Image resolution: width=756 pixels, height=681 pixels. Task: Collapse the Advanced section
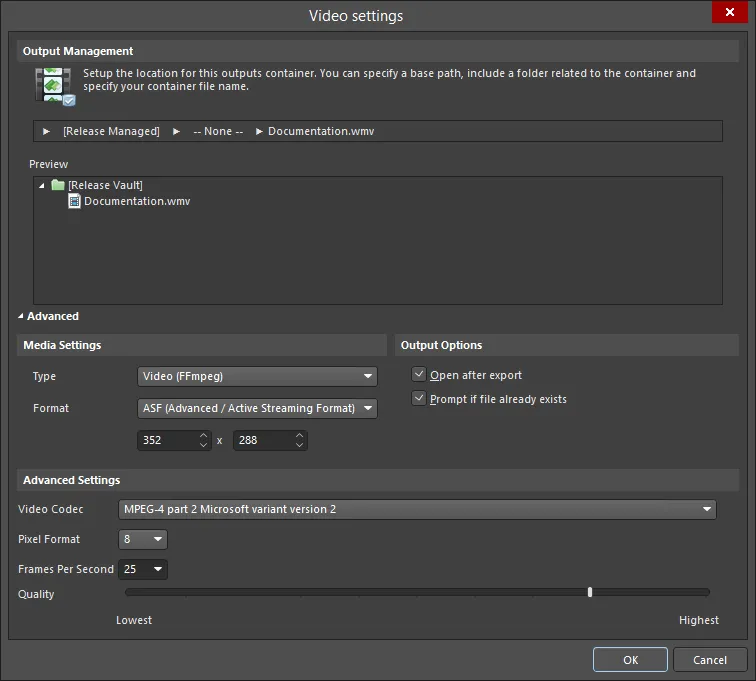(x=22, y=316)
